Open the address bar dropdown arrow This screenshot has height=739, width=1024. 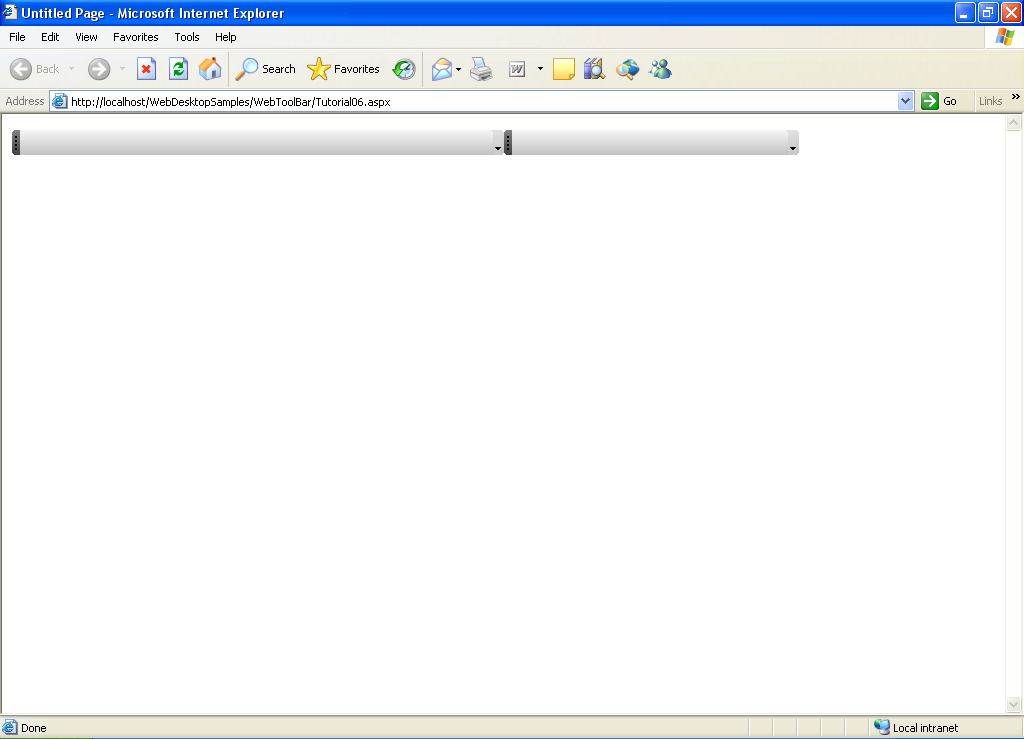click(x=906, y=101)
